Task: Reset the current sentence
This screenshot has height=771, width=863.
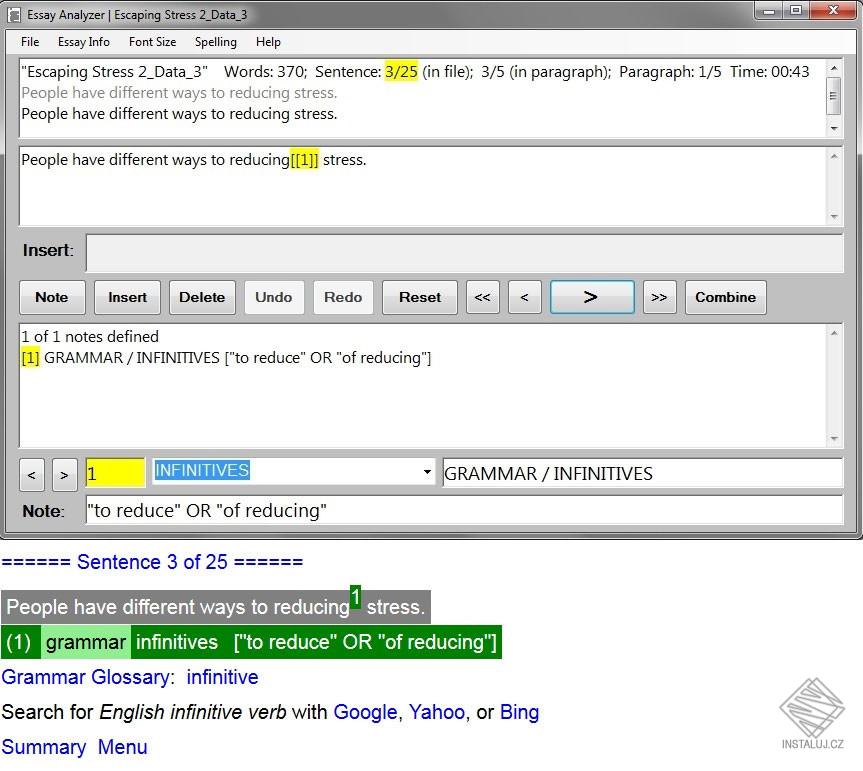Action: click(419, 297)
